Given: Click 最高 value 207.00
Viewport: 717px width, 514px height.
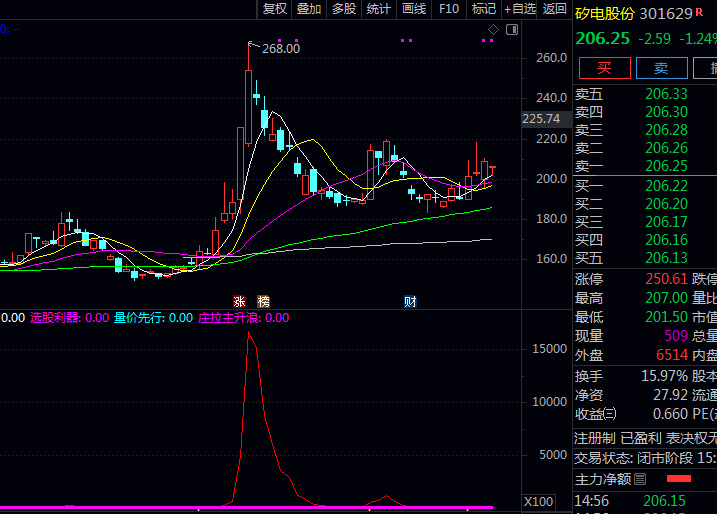Looking at the screenshot, I should pos(666,298).
